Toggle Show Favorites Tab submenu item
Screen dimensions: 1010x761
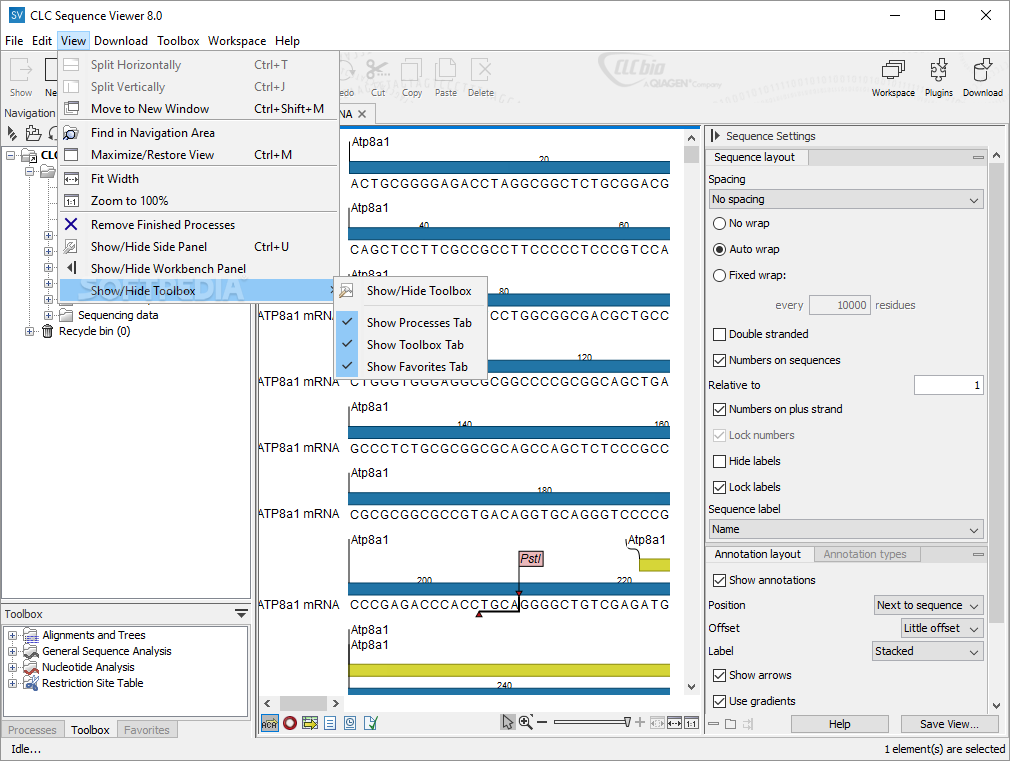(410, 366)
